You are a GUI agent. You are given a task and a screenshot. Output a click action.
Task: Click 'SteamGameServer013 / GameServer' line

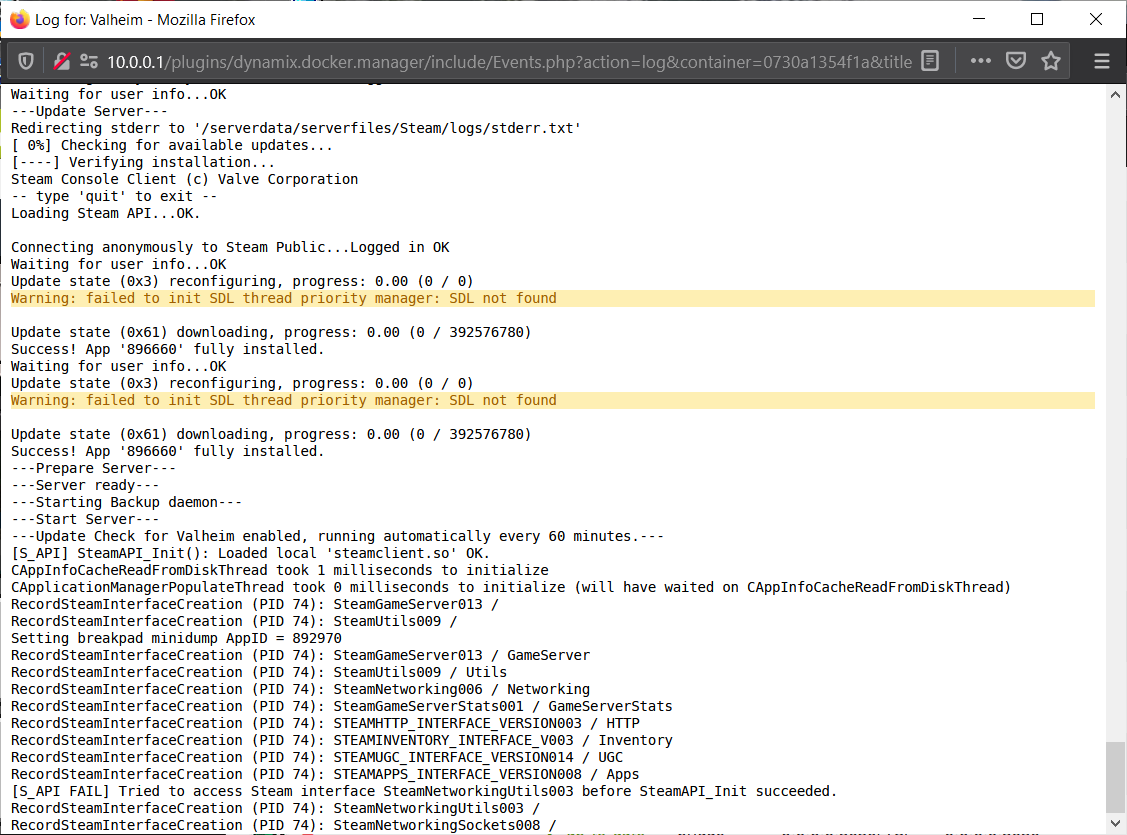coord(300,655)
